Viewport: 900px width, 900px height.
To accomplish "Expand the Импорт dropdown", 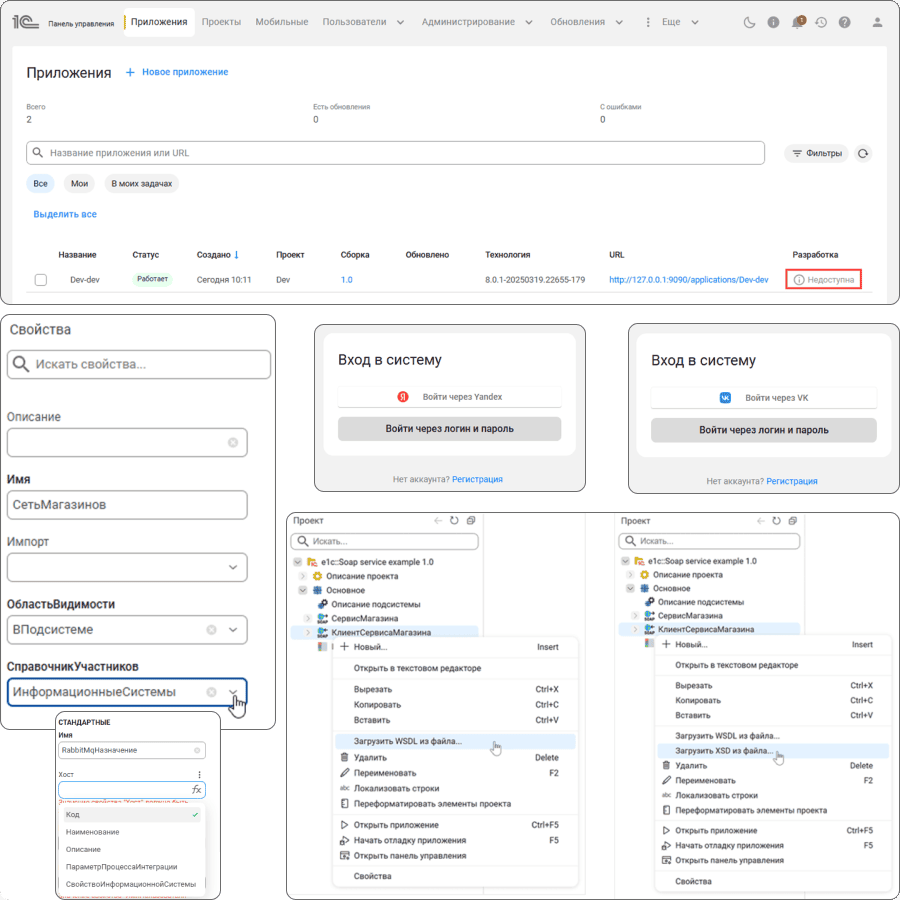I will click(233, 568).
